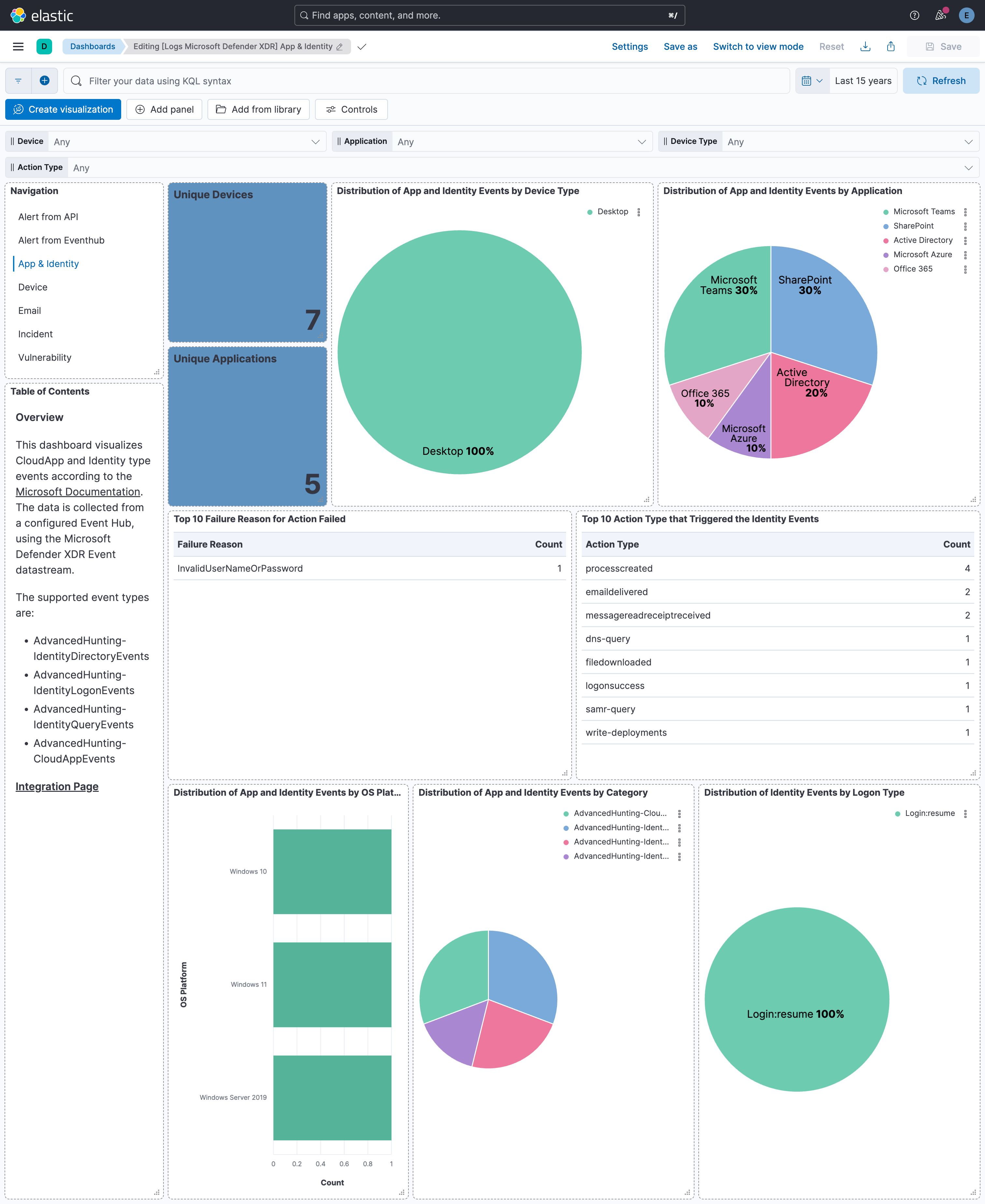Click the download dashboard icon

(x=865, y=47)
